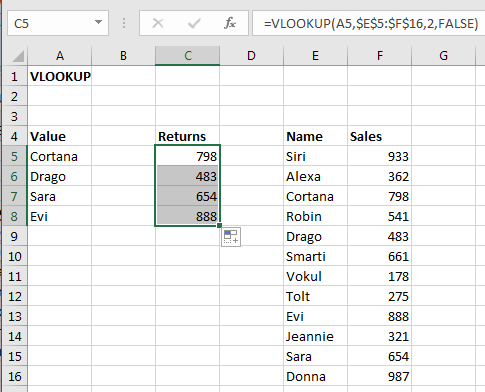Select Donna in Name column
The height and width of the screenshot is (392, 485).
(315, 376)
